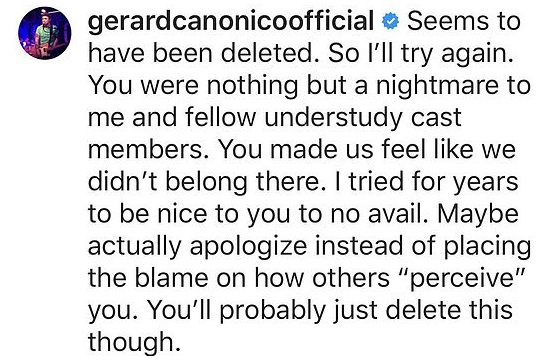Click the gerardcanonicoofficial username
Screen dimensions: 548x364
(231, 21)
